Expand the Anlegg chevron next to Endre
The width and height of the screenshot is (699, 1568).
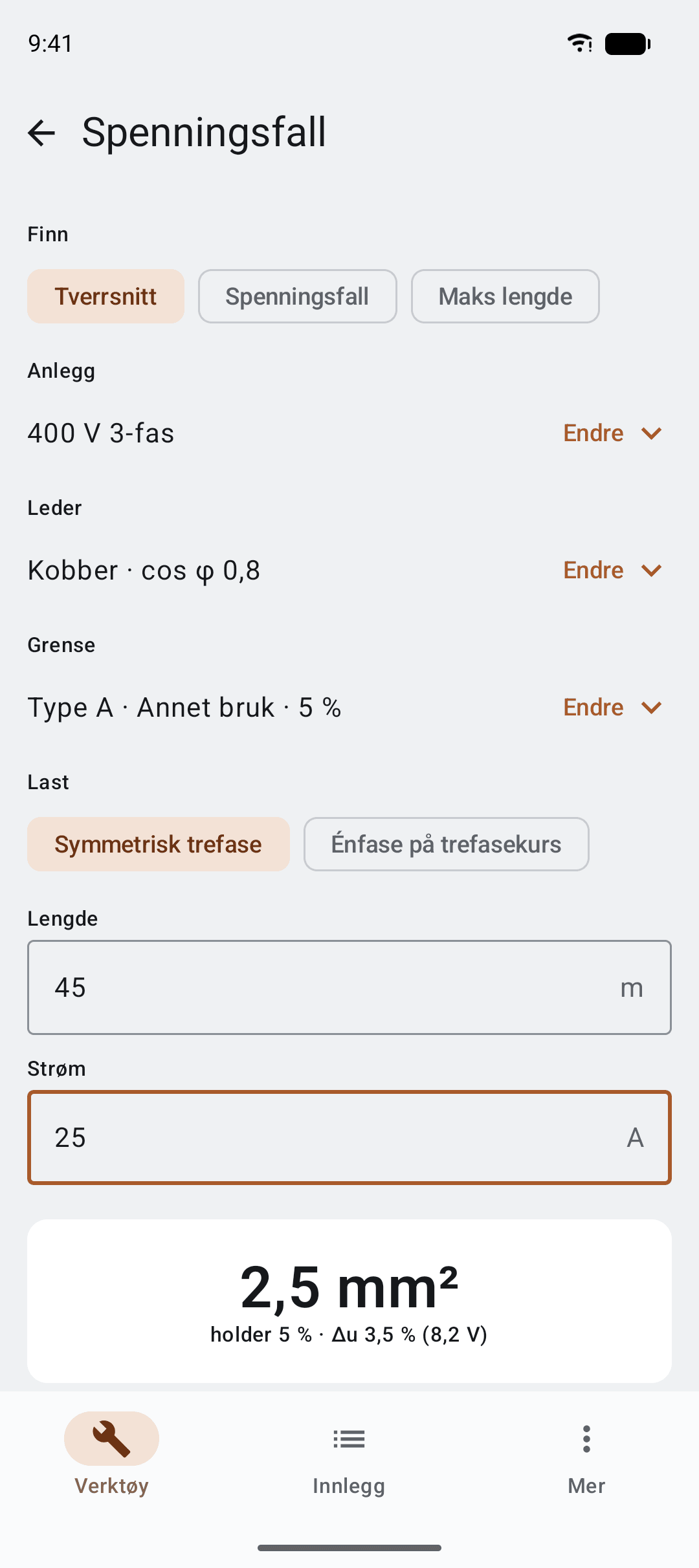651,433
